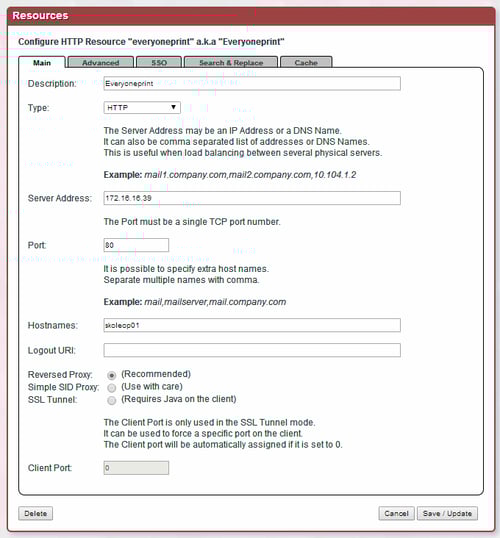Click the Save / Update button

447,513
